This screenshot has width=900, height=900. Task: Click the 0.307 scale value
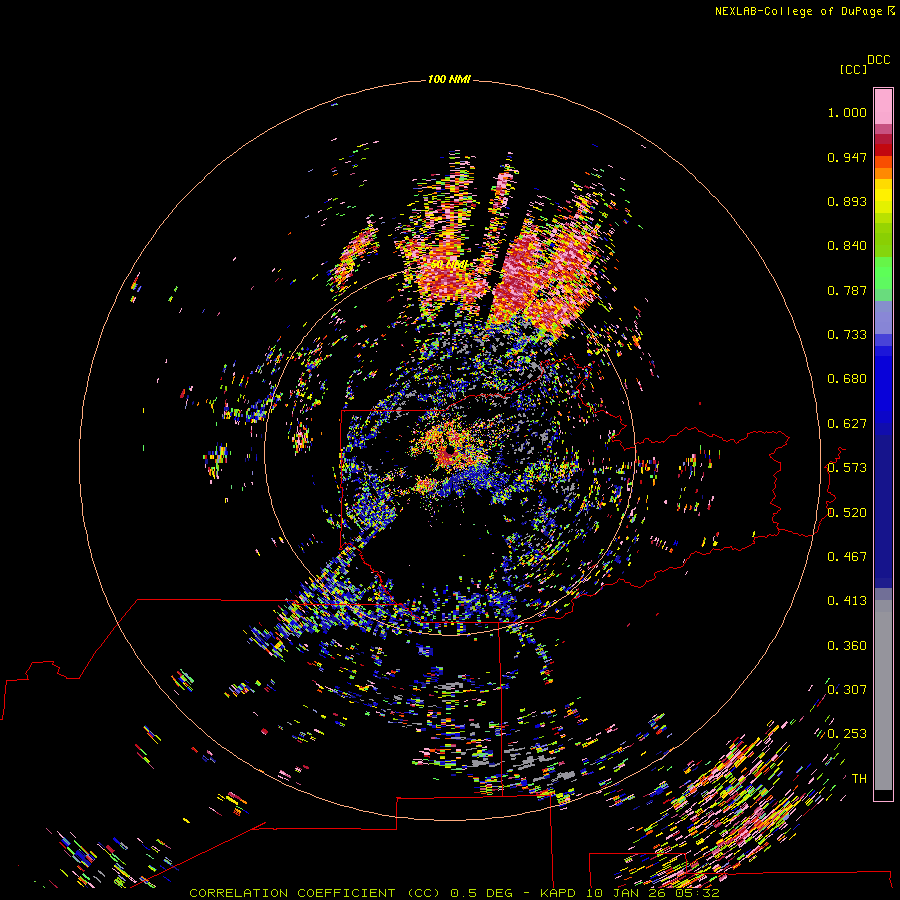847,689
